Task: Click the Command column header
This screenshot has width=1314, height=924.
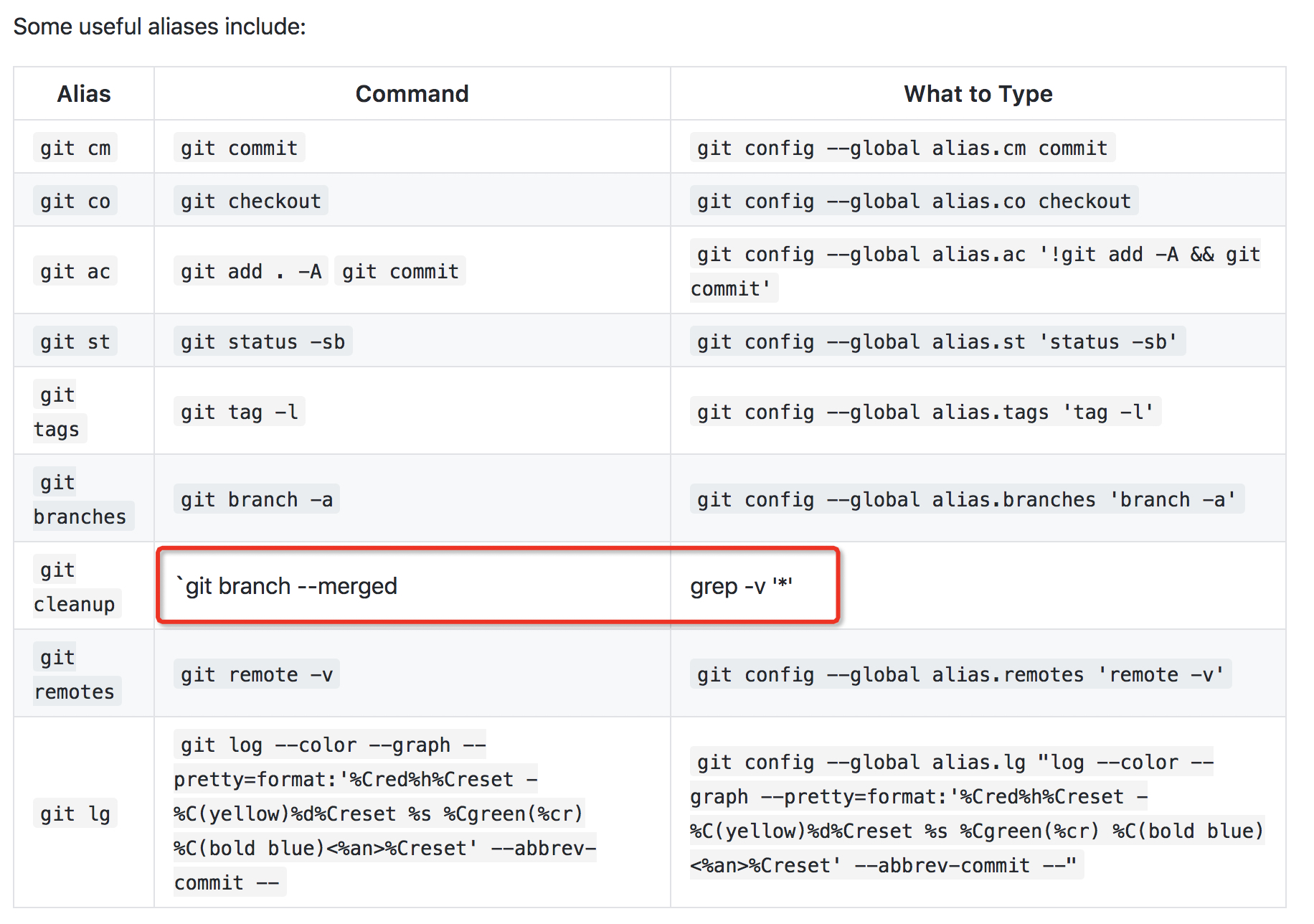Action: click(x=412, y=93)
